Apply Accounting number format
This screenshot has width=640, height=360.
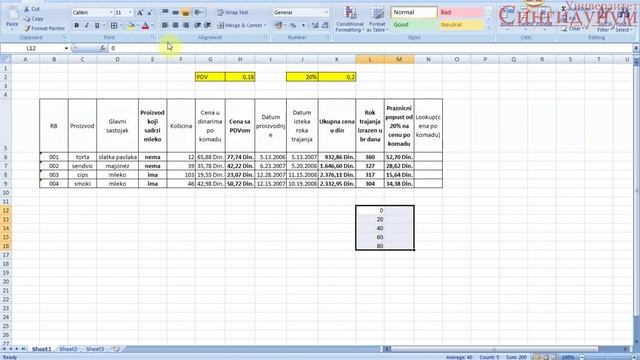[278, 25]
